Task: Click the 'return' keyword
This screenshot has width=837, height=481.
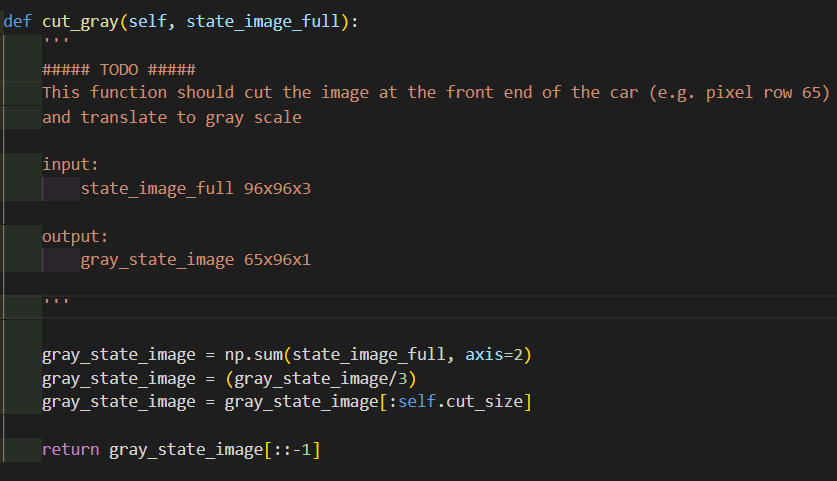Action: (70, 450)
